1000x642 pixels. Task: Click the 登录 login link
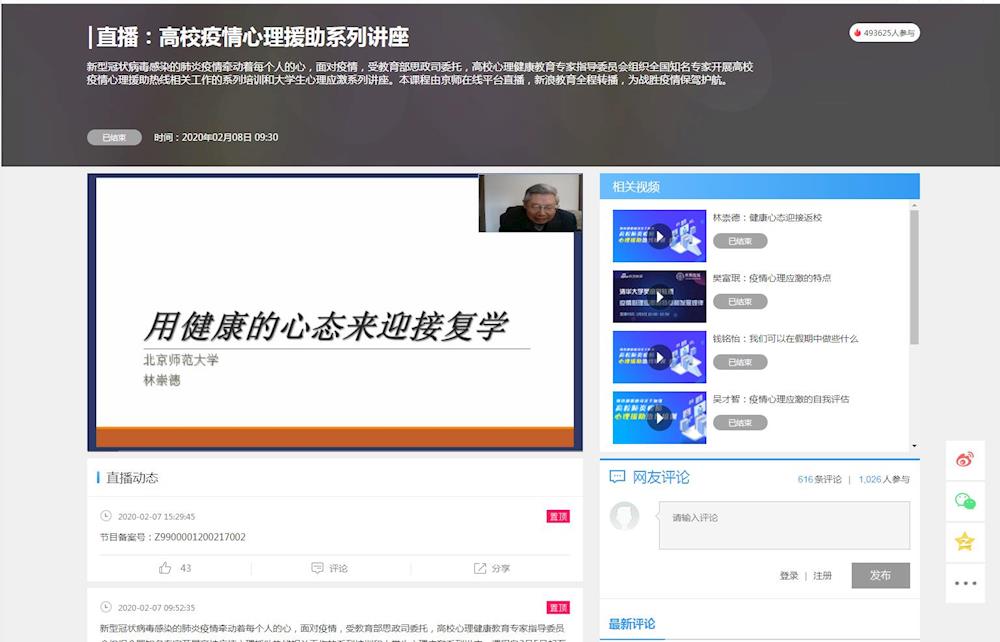tap(789, 576)
